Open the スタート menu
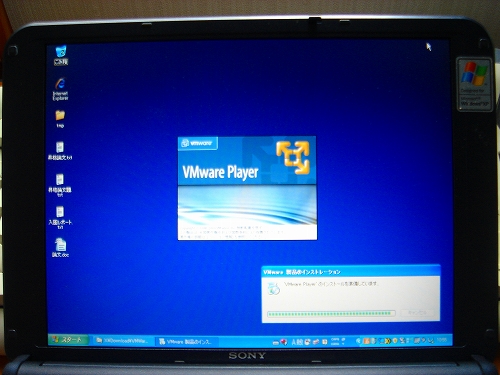 coord(69,340)
